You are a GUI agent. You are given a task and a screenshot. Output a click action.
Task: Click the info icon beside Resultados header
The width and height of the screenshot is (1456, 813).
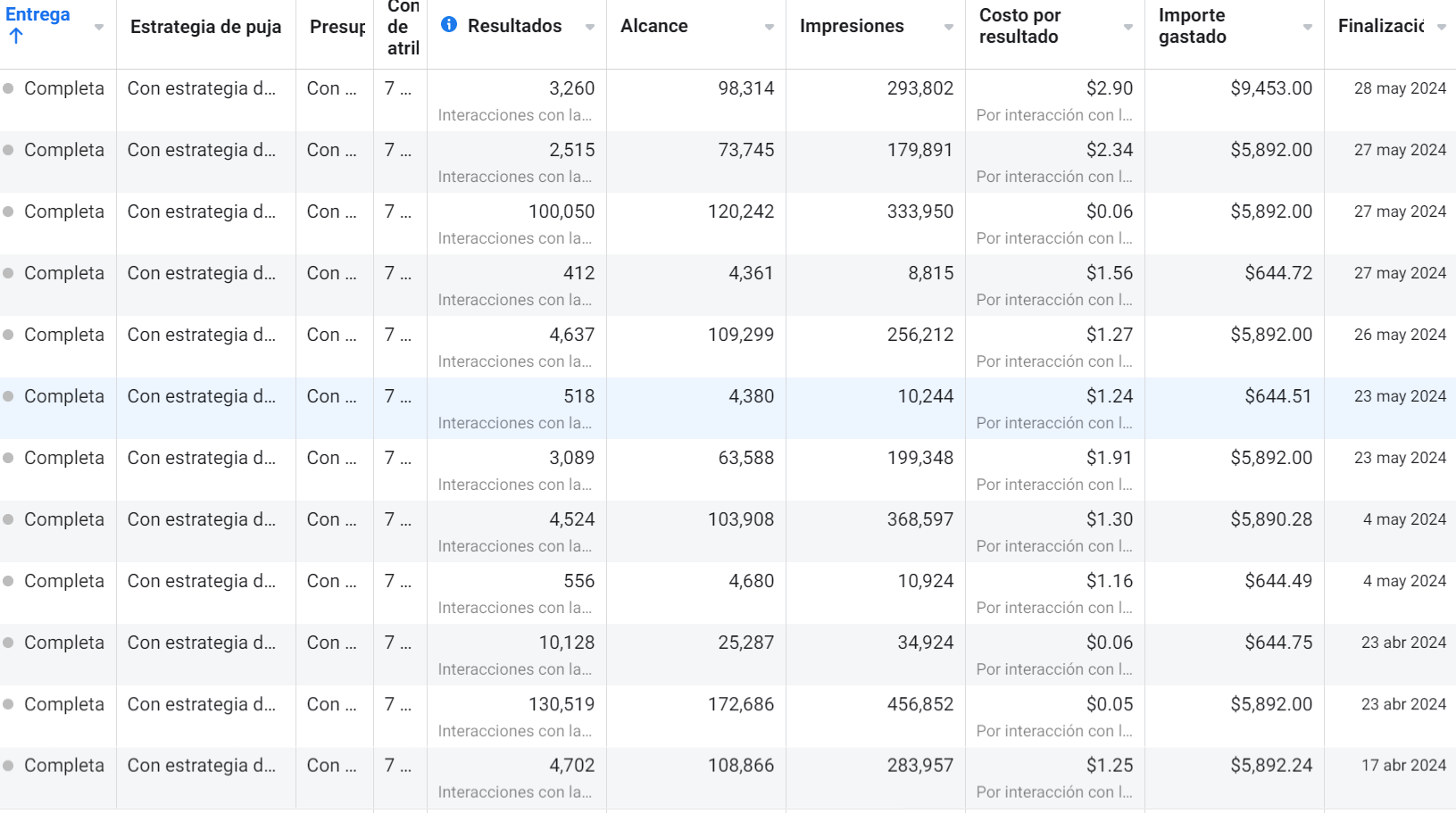pos(449,25)
